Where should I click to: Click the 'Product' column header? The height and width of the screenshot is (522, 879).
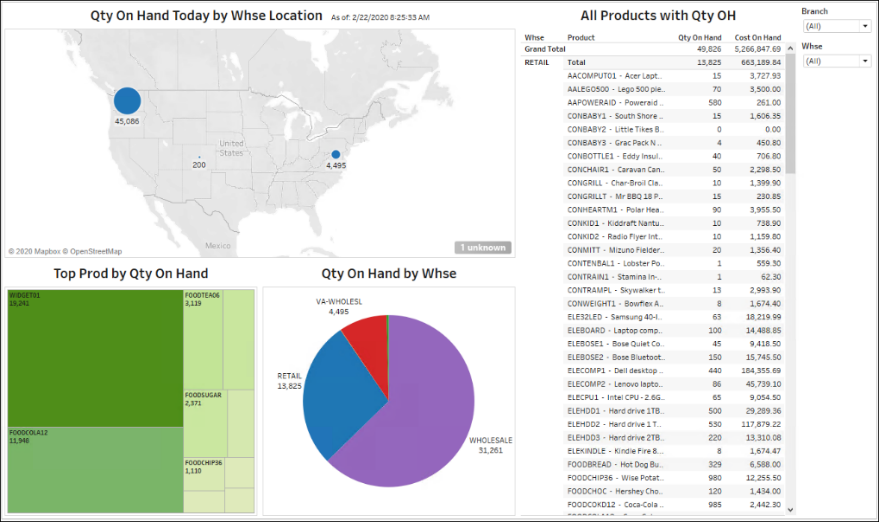581,38
